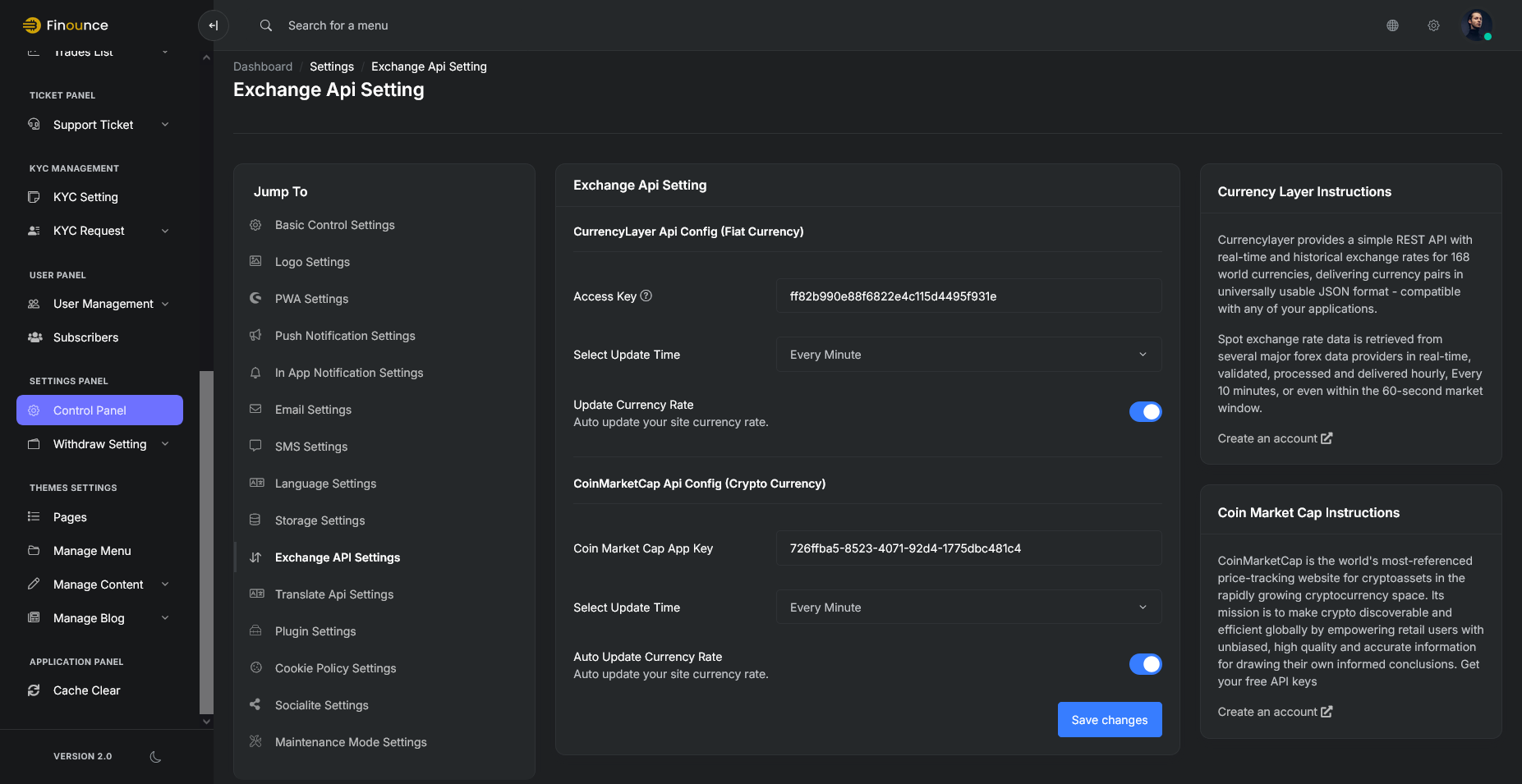1522x784 pixels.
Task: Click the Cache Clear refresh icon
Action: 34,690
